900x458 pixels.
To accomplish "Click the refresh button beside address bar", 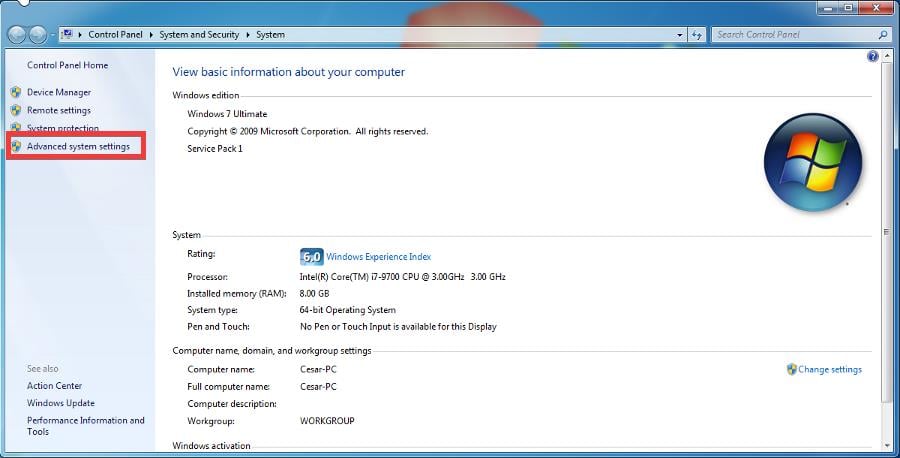I will click(696, 35).
